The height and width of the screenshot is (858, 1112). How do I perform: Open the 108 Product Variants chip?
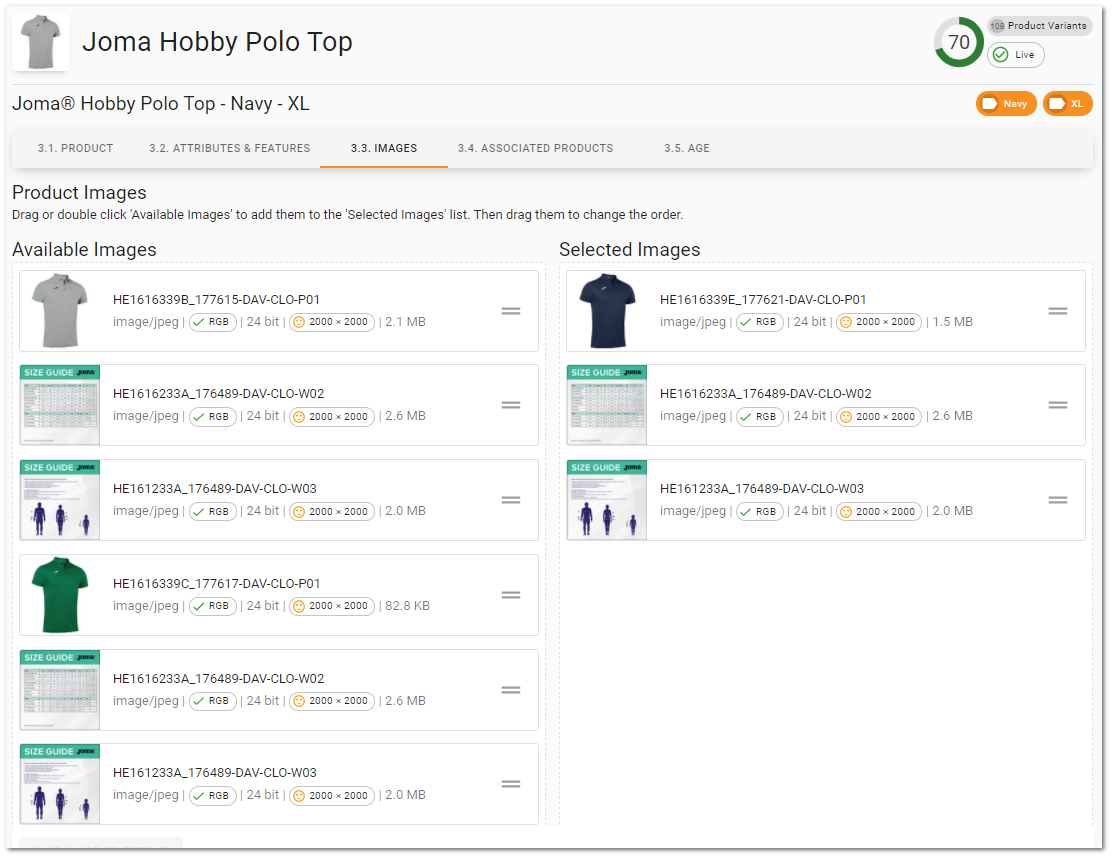[1039, 26]
